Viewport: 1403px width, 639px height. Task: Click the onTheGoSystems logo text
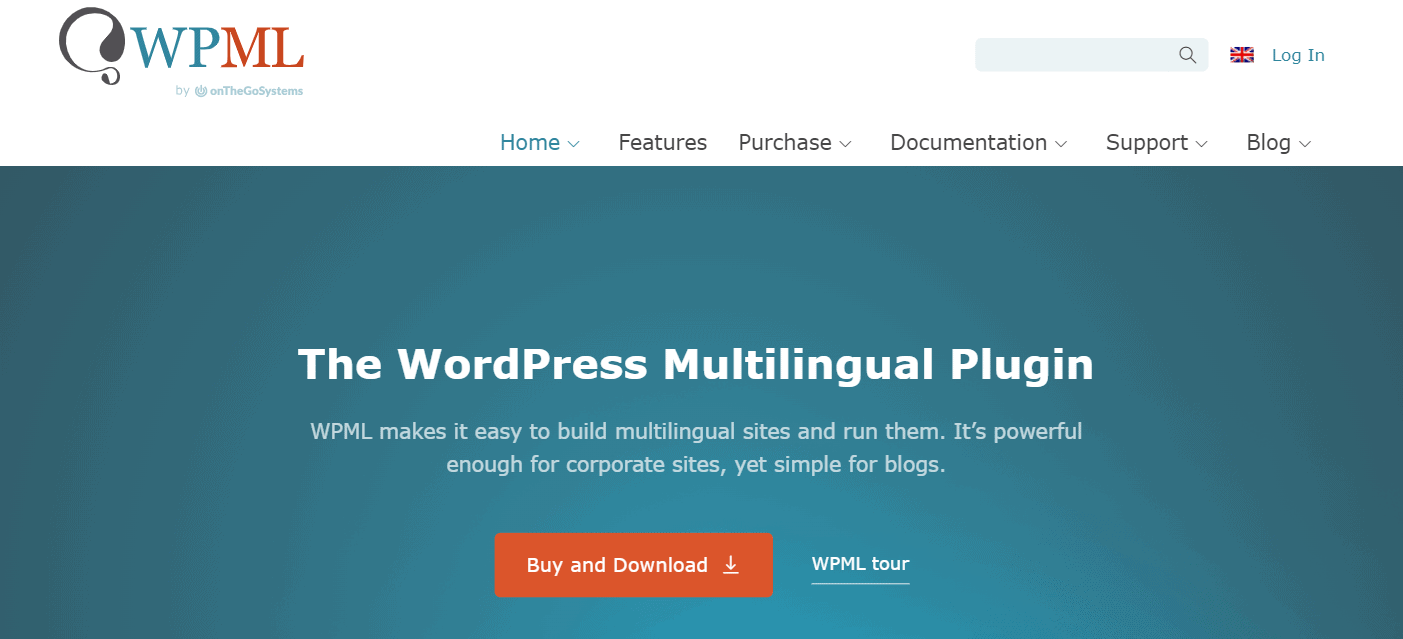coord(249,91)
